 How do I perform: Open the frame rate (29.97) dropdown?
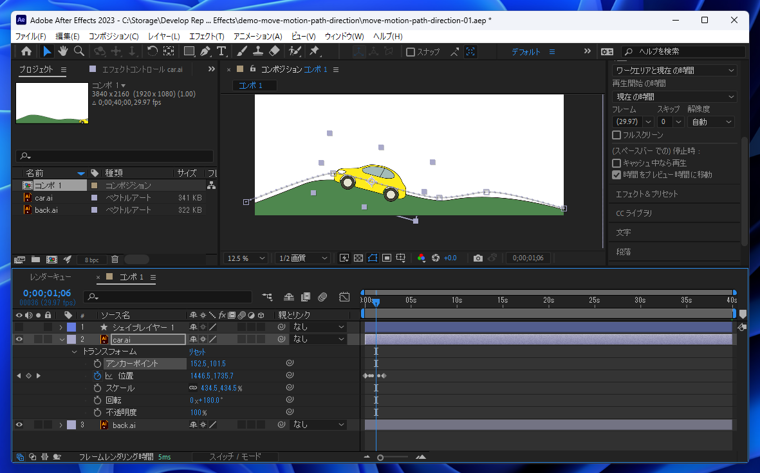click(633, 122)
